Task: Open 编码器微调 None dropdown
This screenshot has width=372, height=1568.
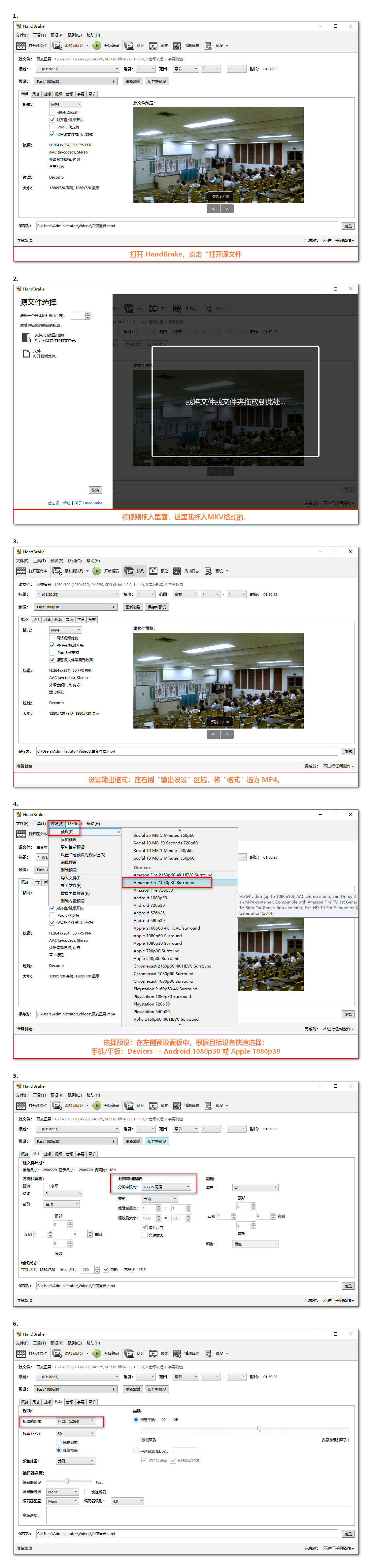Action: tap(63, 1492)
